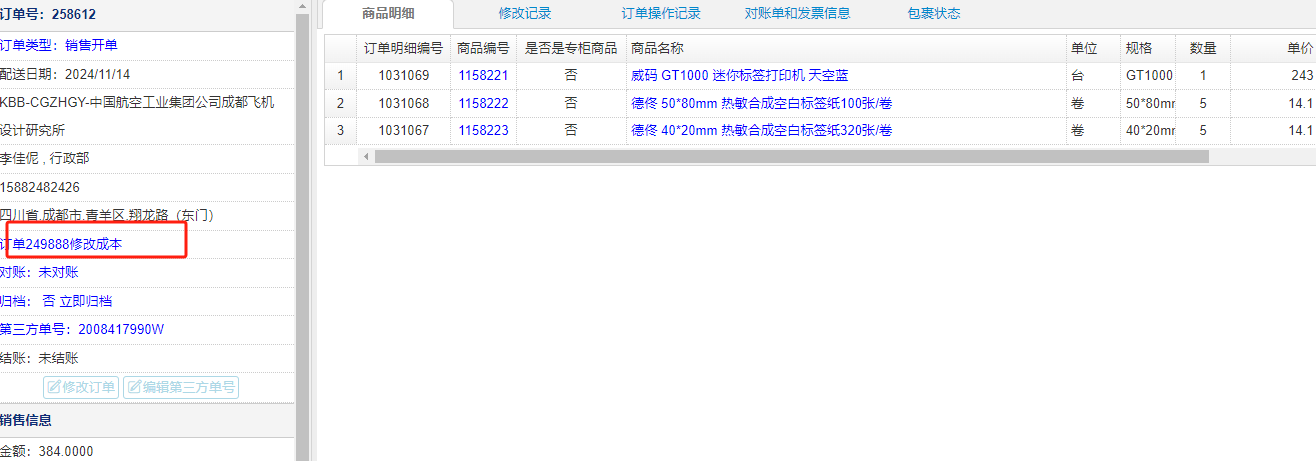Click the table's horizontal scrollbar thumb

coord(791,157)
